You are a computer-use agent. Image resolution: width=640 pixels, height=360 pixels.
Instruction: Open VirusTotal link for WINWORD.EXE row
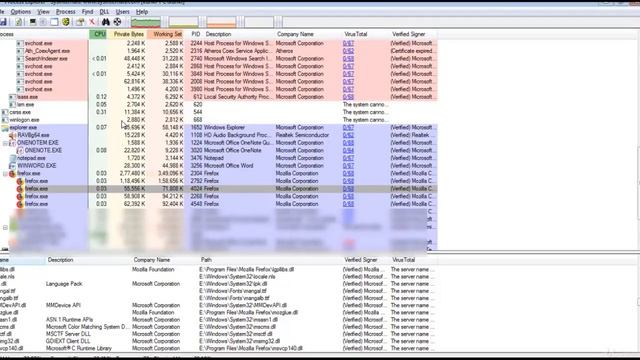tap(348, 166)
